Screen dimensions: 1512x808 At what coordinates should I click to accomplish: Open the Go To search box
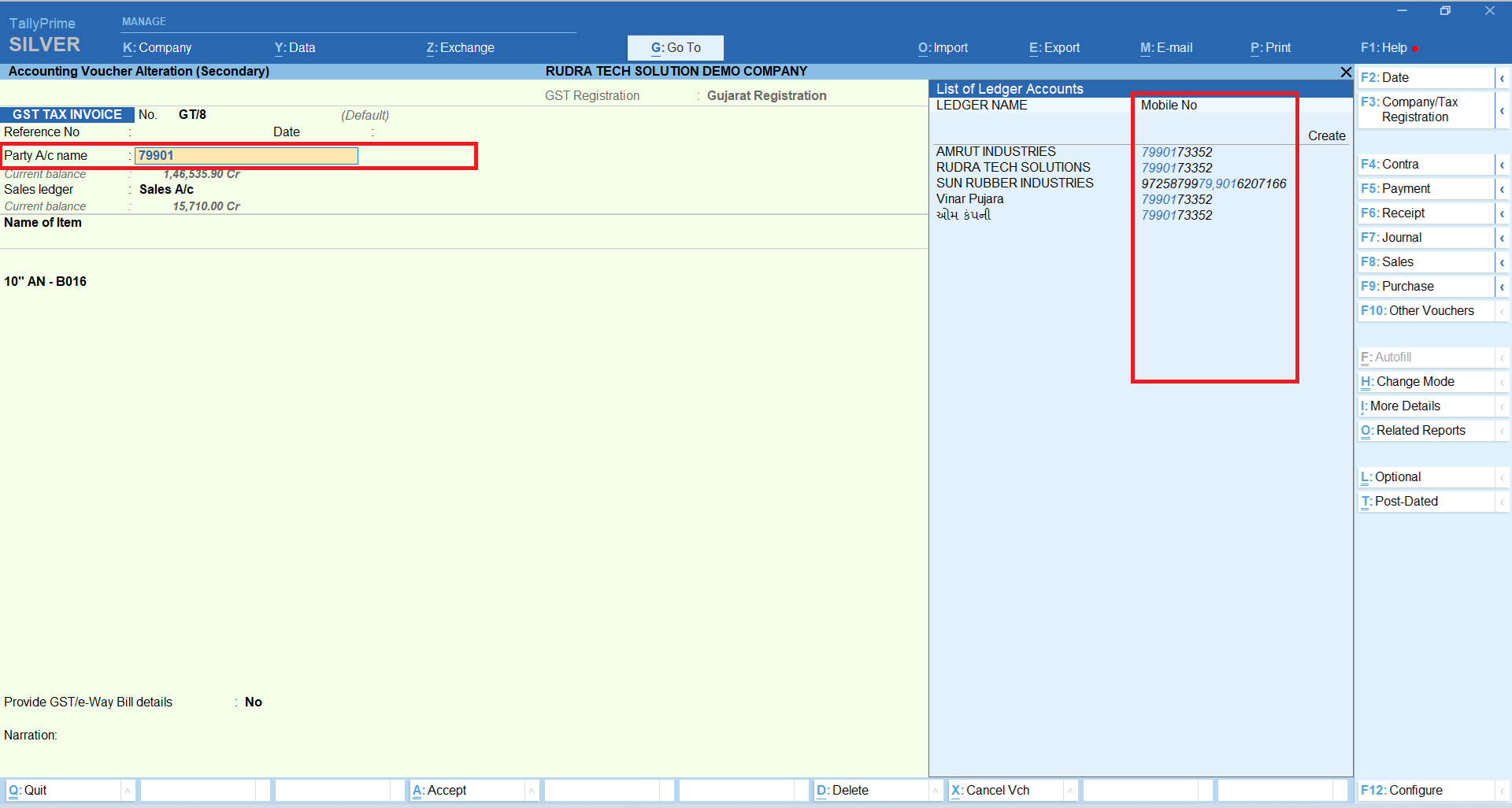tap(675, 48)
